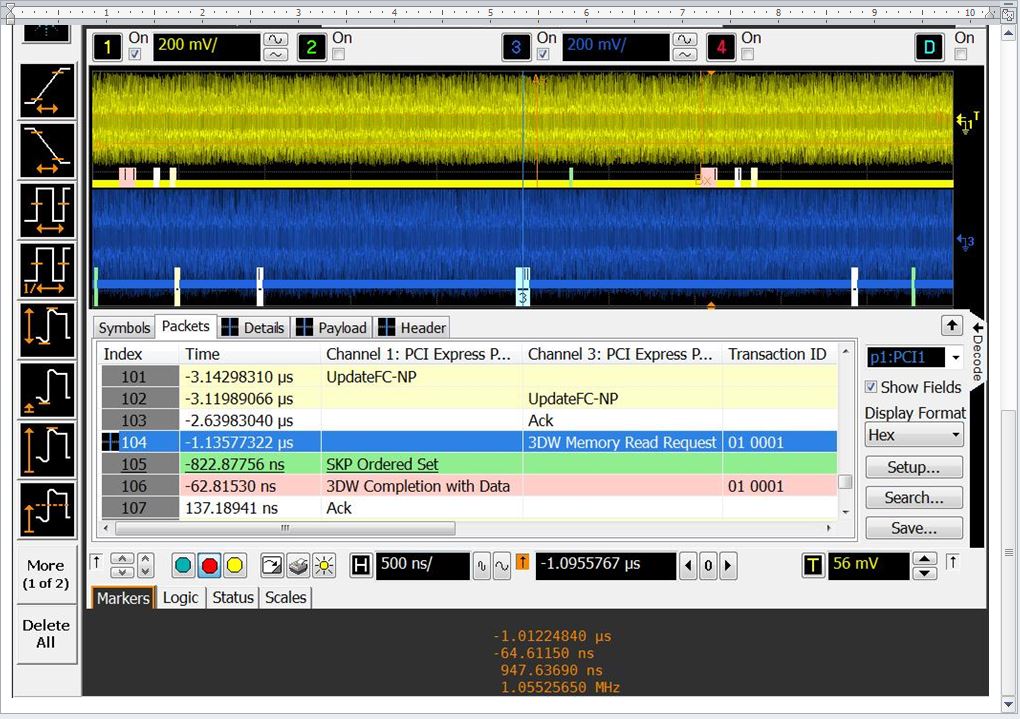Click the red Stop acquisition button

[x=209, y=565]
